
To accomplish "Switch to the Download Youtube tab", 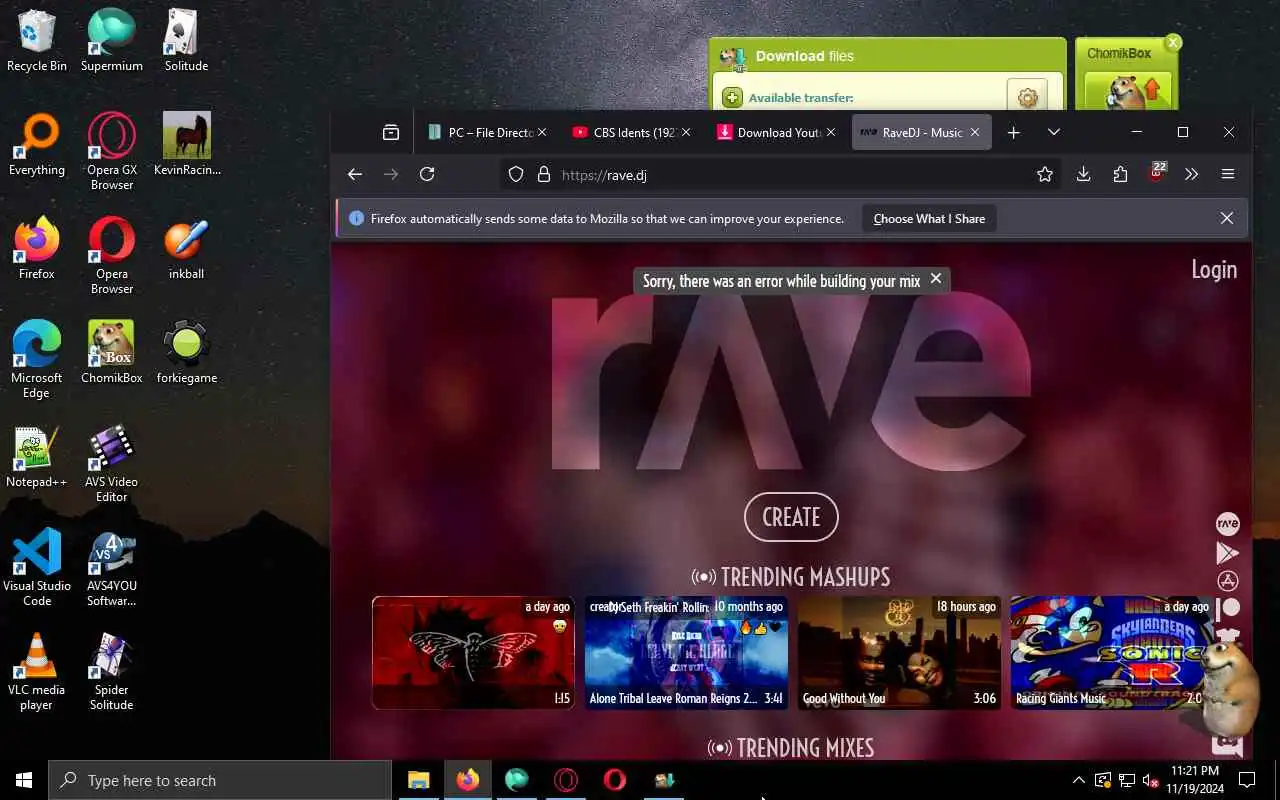I will pyautogui.click(x=775, y=132).
